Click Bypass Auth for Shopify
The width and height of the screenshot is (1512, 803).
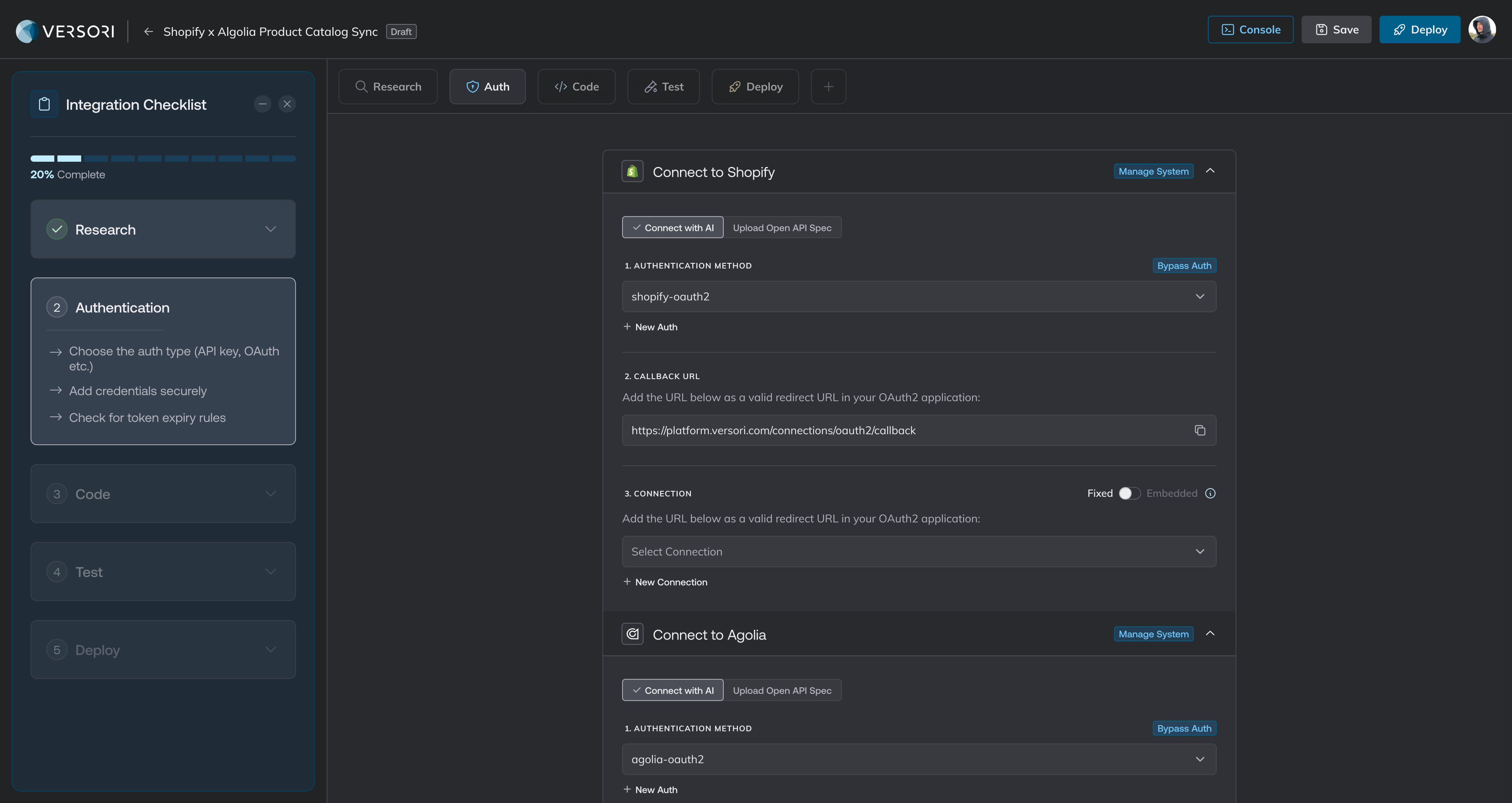(x=1184, y=265)
